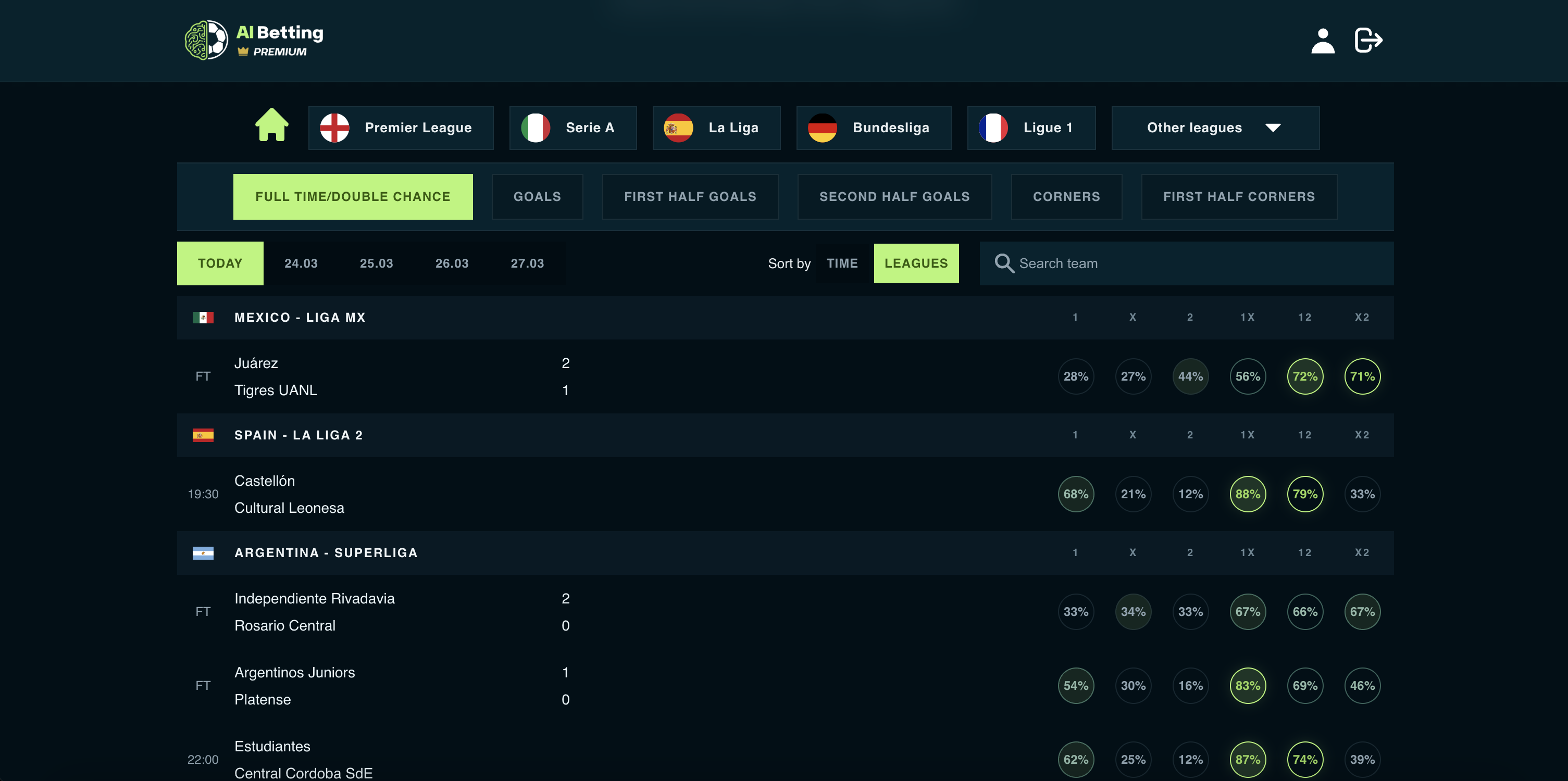Click the green home icon

point(271,125)
